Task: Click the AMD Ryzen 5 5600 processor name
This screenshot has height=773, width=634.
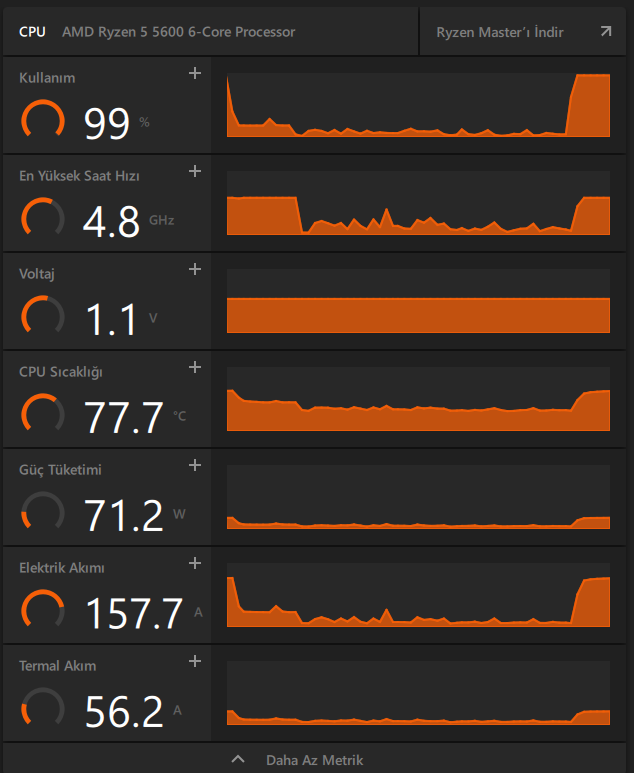Action: point(178,32)
